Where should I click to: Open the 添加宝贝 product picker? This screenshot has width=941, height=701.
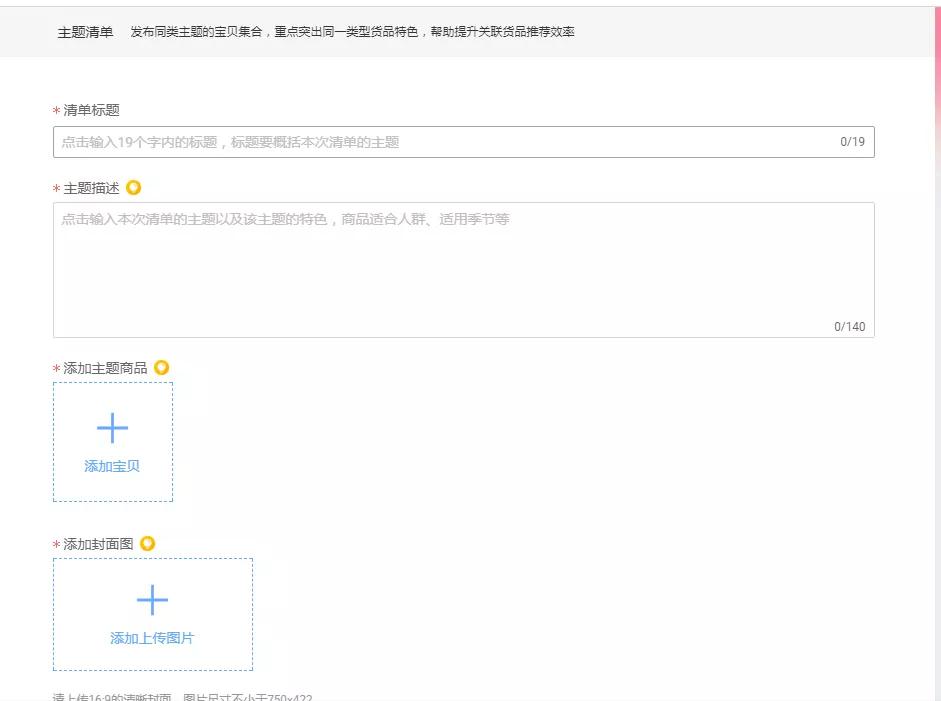click(112, 468)
